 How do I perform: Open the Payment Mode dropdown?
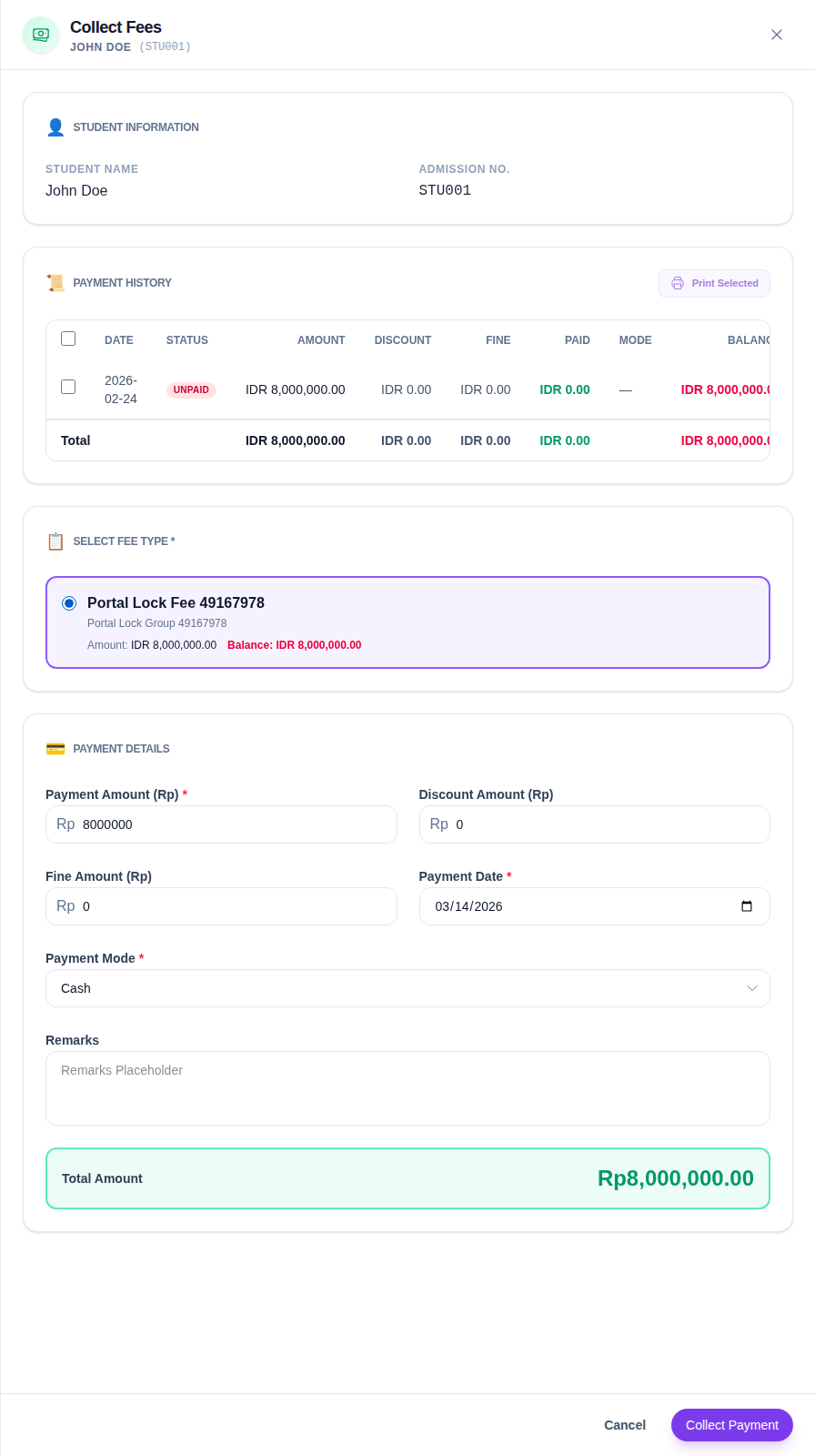tap(407, 988)
